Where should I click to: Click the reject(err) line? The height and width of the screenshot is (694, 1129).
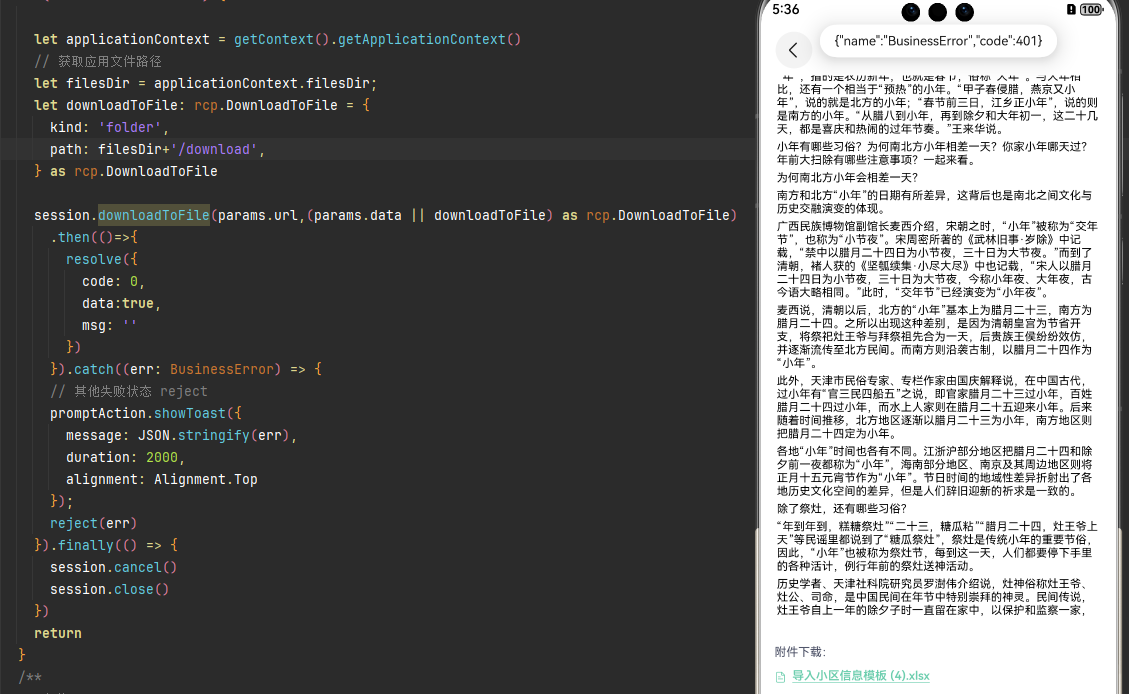[x=94, y=523]
